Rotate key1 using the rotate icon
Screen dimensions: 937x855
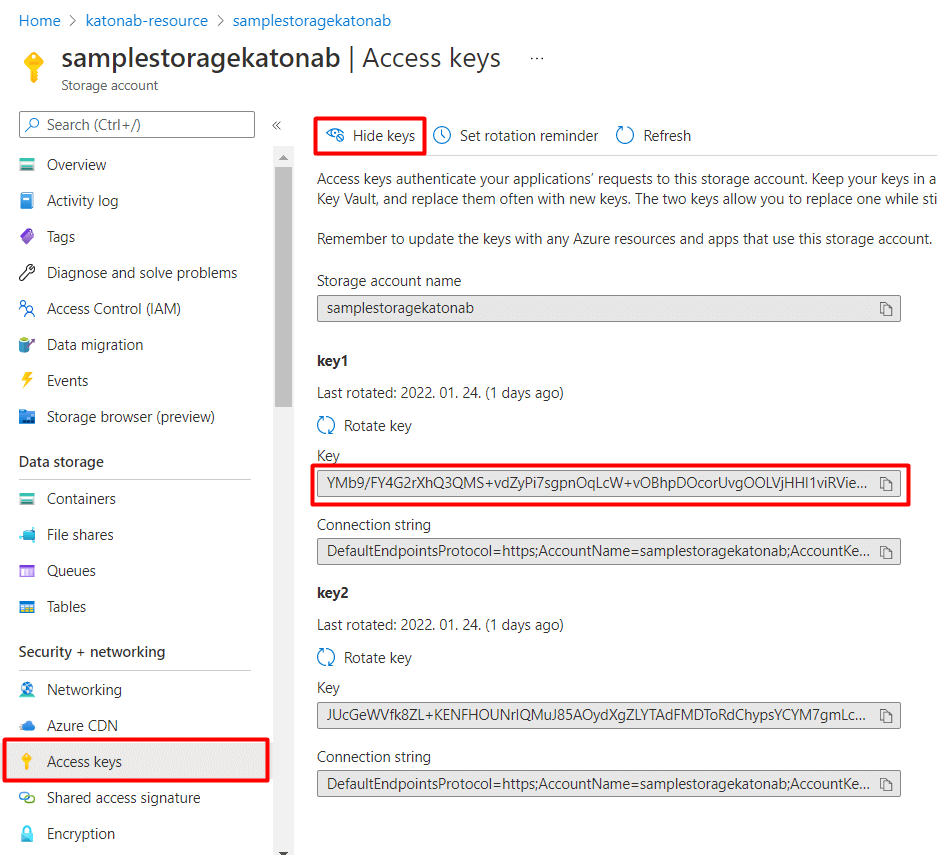click(326, 425)
